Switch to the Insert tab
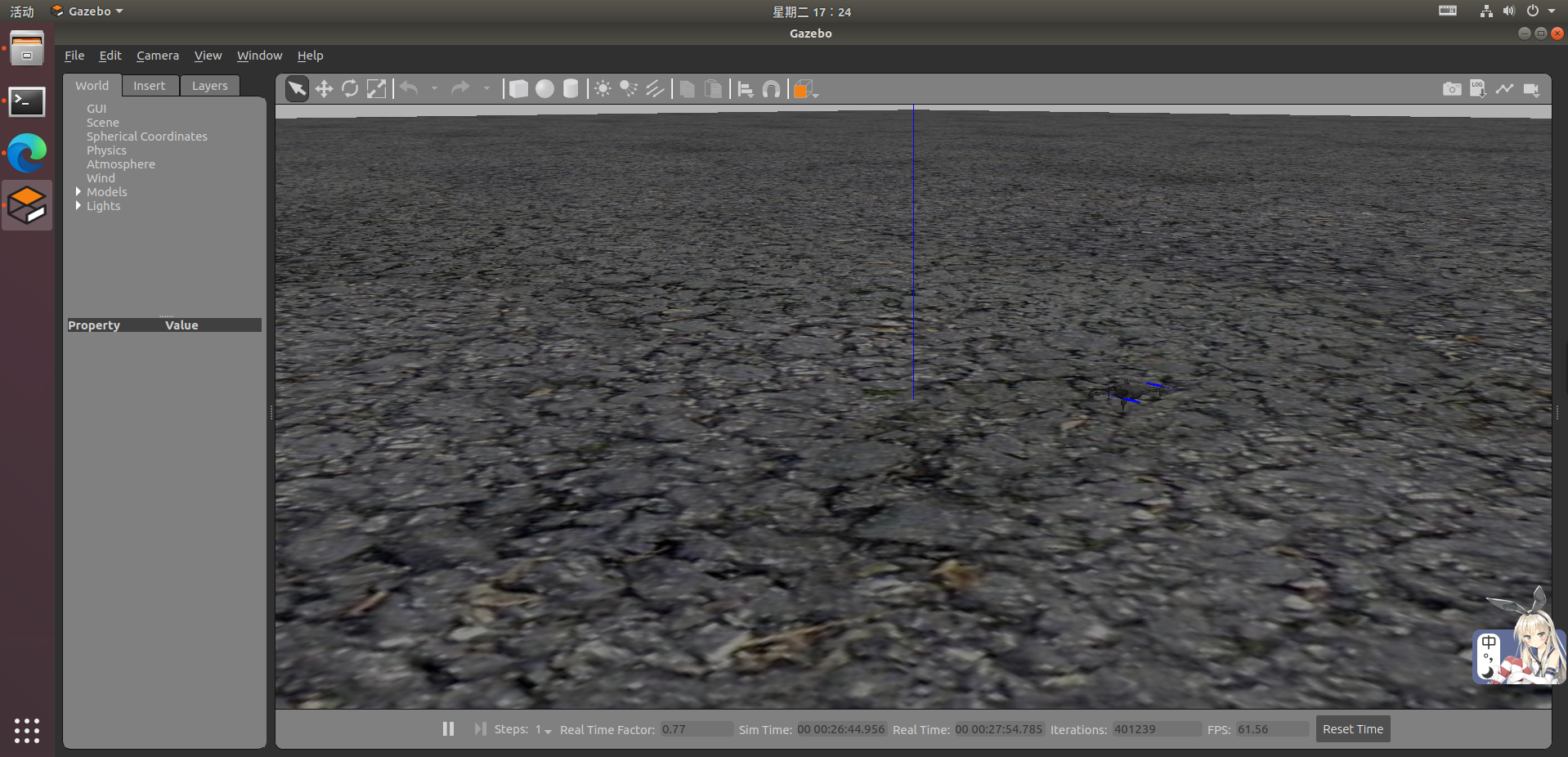Viewport: 1568px width, 757px height. point(150,86)
